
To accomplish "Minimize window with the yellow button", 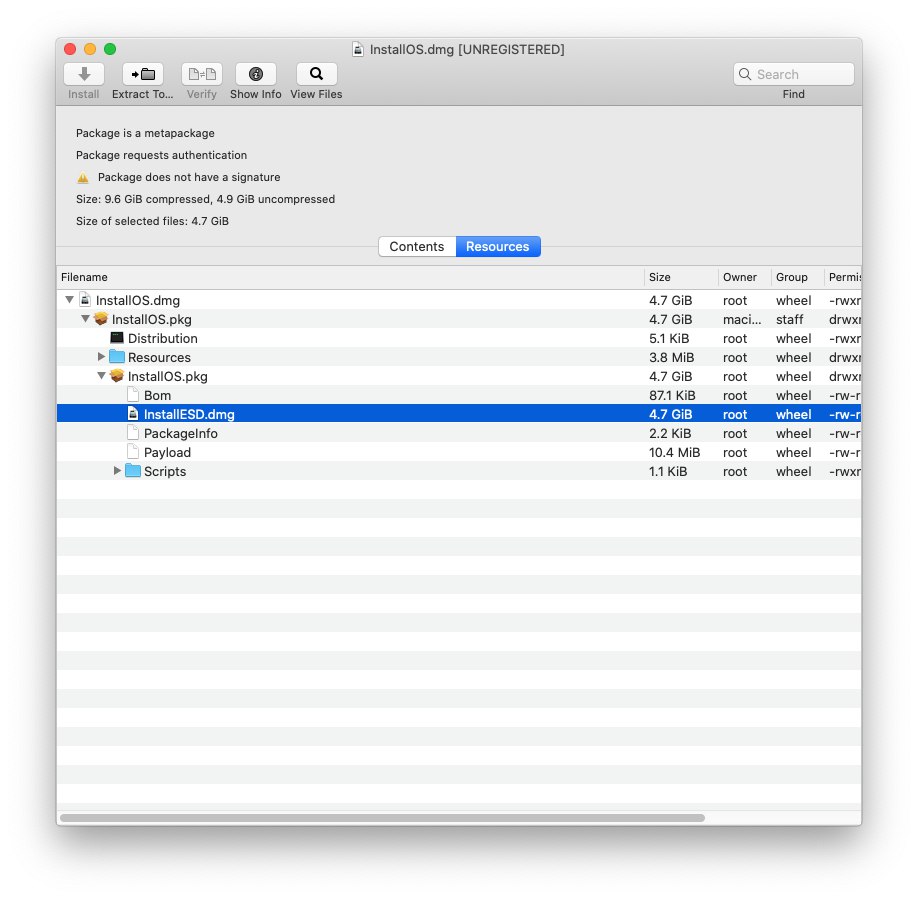I will pyautogui.click(x=90, y=49).
